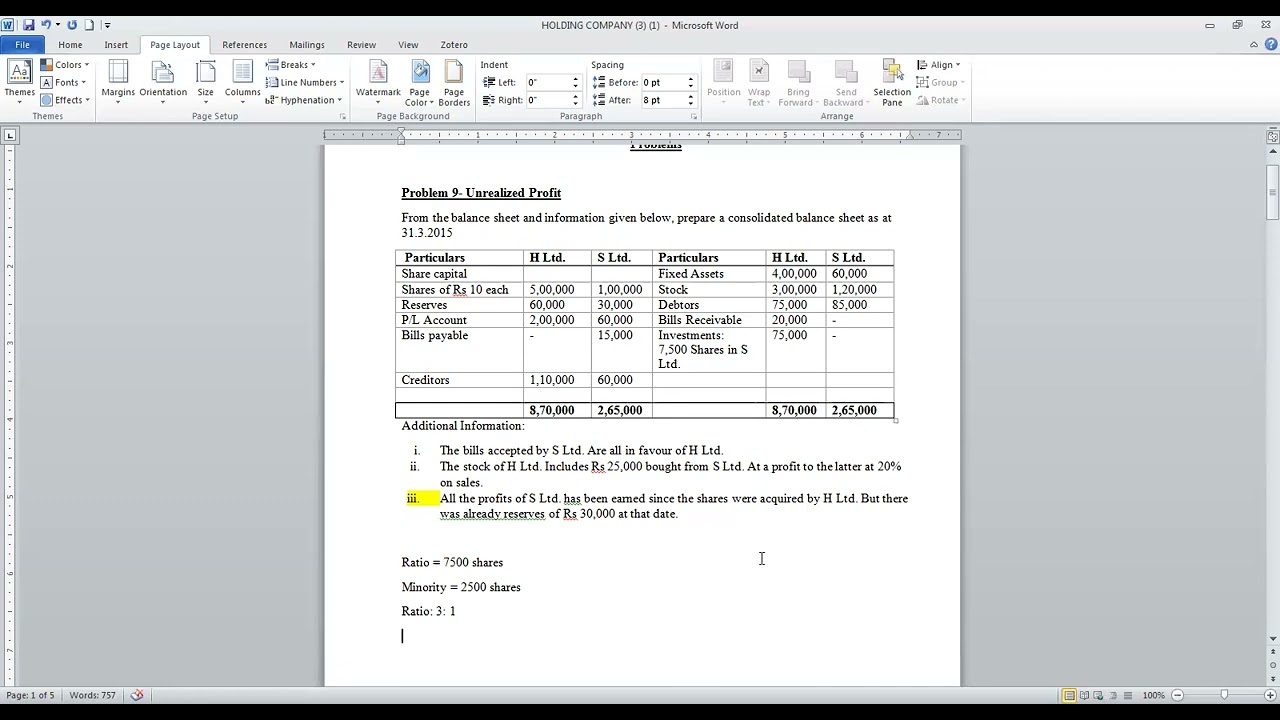Switch to Print Layout view
The height and width of the screenshot is (720, 1280).
pyautogui.click(x=1069, y=695)
